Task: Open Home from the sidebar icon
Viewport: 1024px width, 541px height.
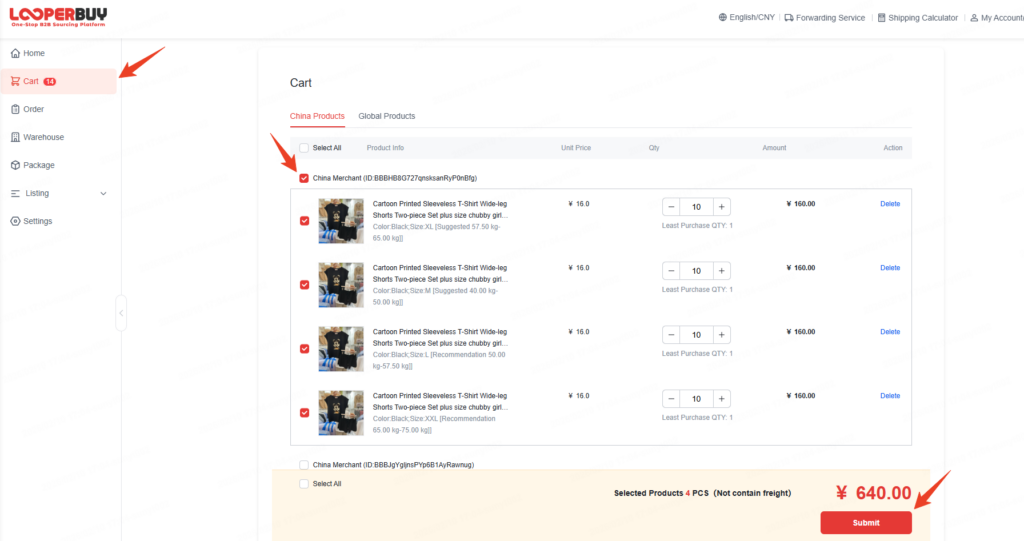Action: point(15,53)
